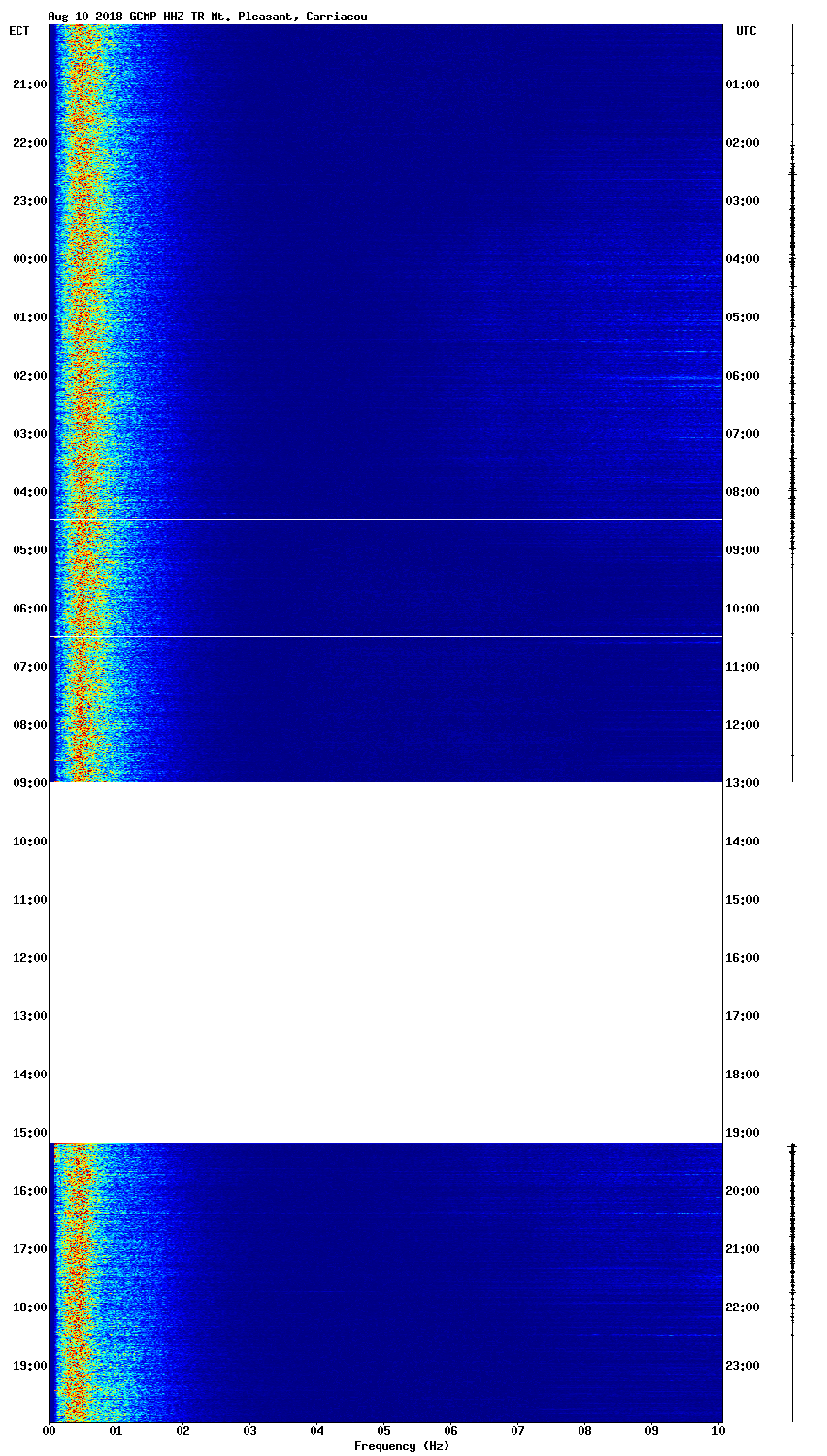Image resolution: width=827 pixels, height=1456 pixels.
Task: Select the 09:00 label on ECT axis
Action: (x=29, y=783)
